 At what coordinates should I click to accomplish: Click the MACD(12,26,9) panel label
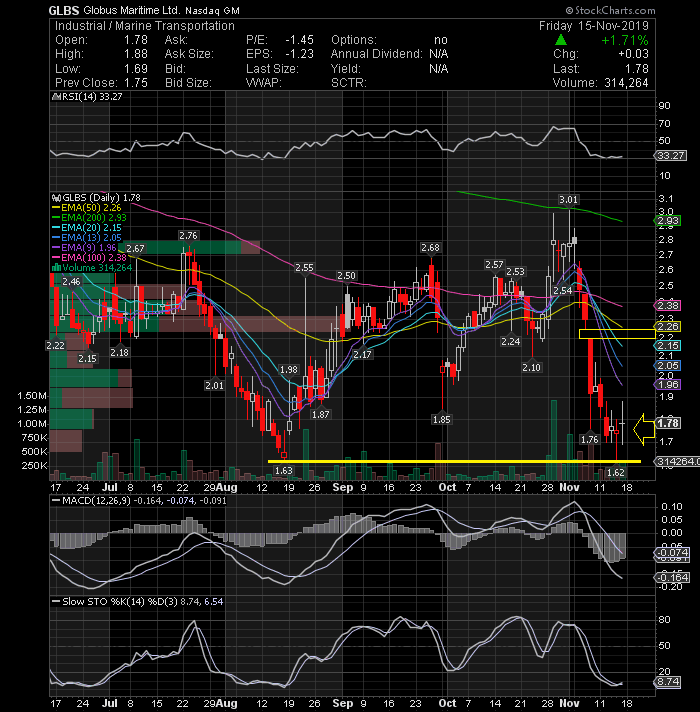click(137, 501)
